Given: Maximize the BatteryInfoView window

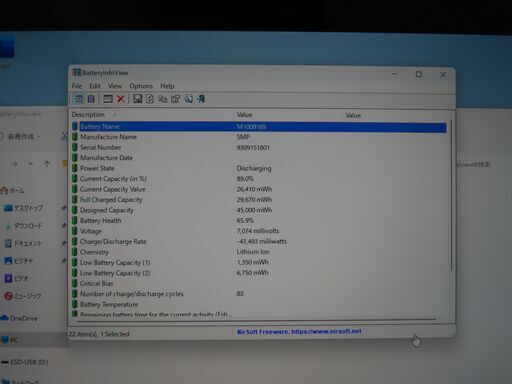Looking at the screenshot, I should click(419, 74).
